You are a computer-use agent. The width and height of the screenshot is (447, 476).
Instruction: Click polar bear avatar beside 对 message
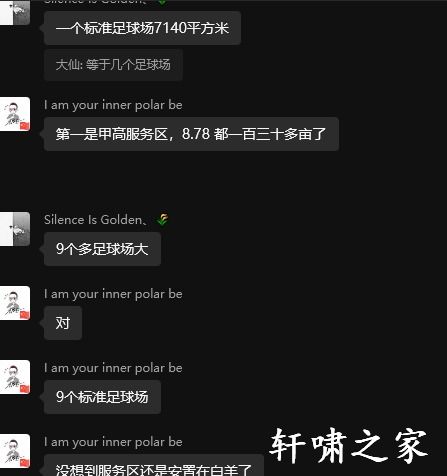click(15, 303)
